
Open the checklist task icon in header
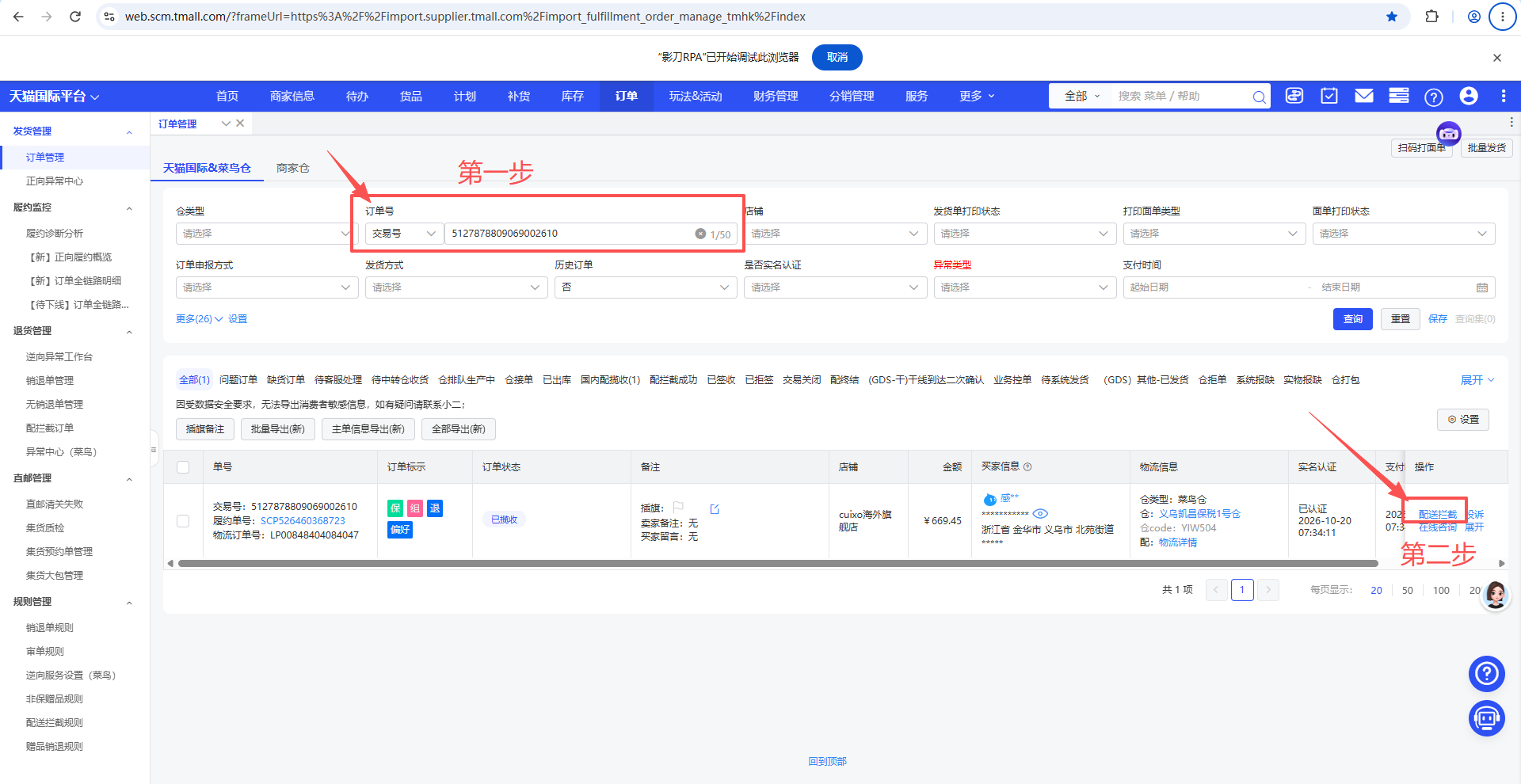click(x=1329, y=96)
